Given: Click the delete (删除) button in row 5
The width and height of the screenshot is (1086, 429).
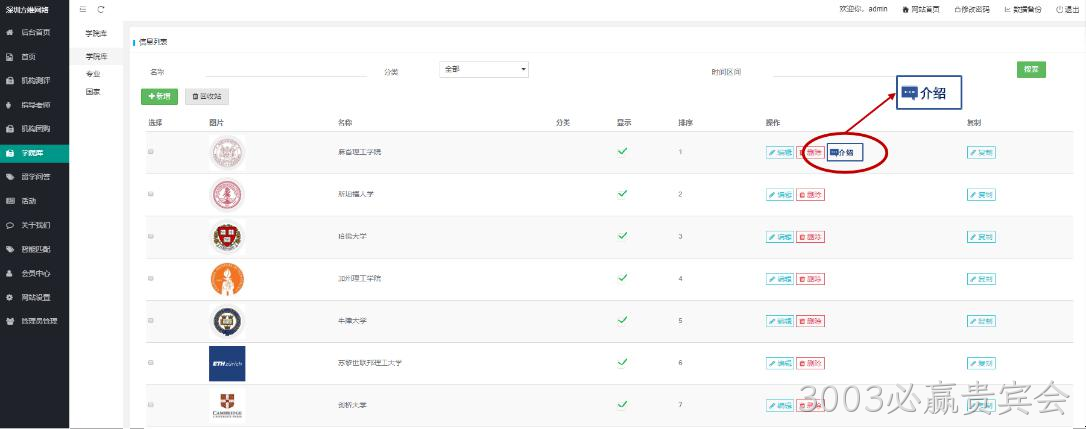Looking at the screenshot, I should pyautogui.click(x=810, y=322).
